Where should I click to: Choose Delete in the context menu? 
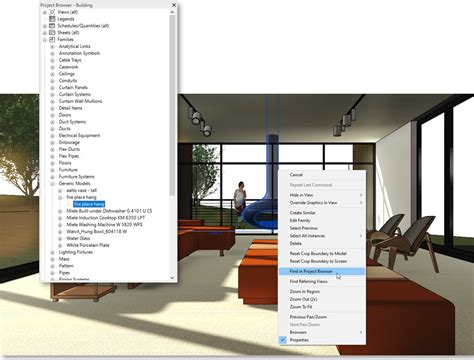coord(322,243)
